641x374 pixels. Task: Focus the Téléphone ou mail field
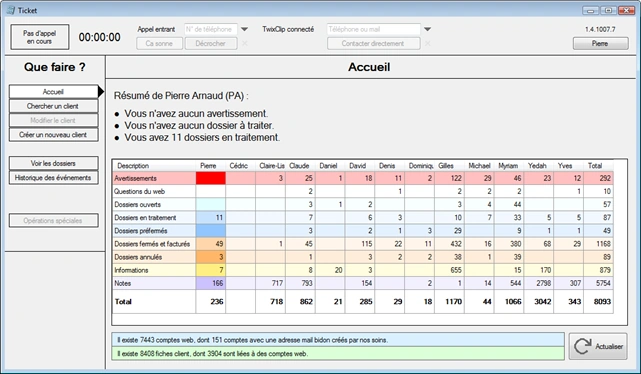pyautogui.click(x=373, y=29)
